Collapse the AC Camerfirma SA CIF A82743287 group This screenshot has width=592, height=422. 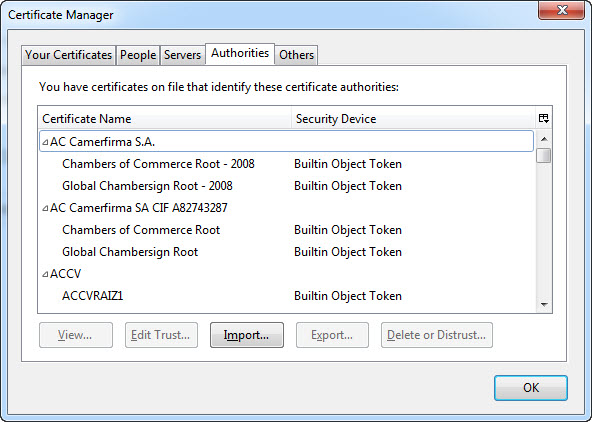point(45,208)
